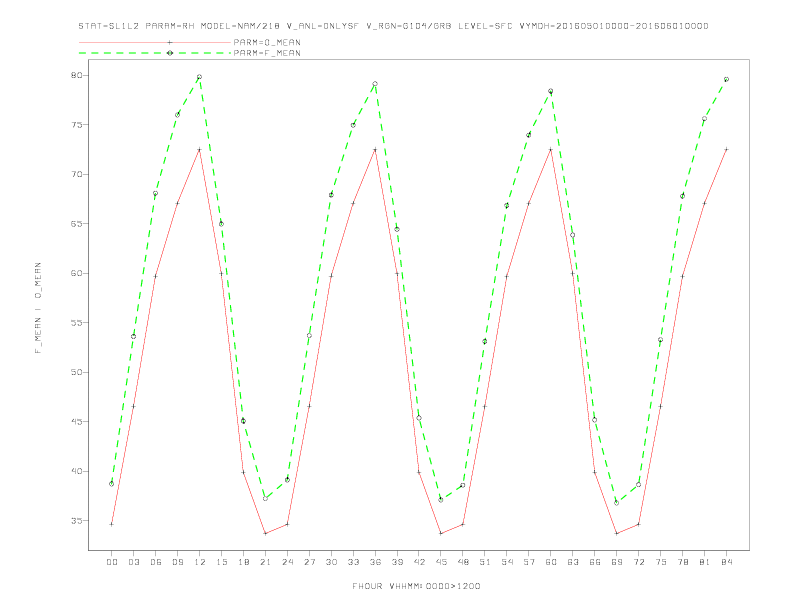Click the red O_MEAN peak marker at hour 12
This screenshot has height=612, width=792.
click(x=200, y=149)
